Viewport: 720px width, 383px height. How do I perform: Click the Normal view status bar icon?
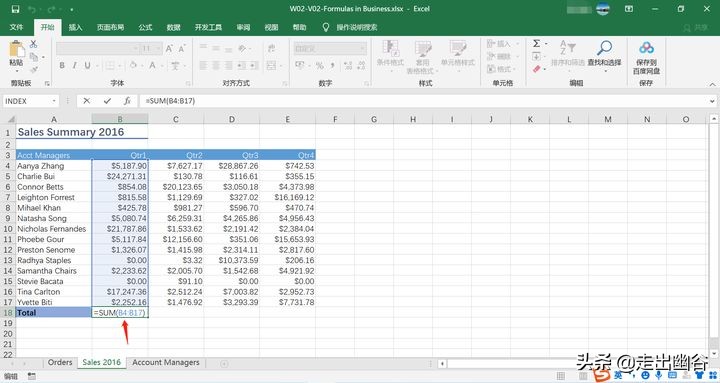click(561, 376)
